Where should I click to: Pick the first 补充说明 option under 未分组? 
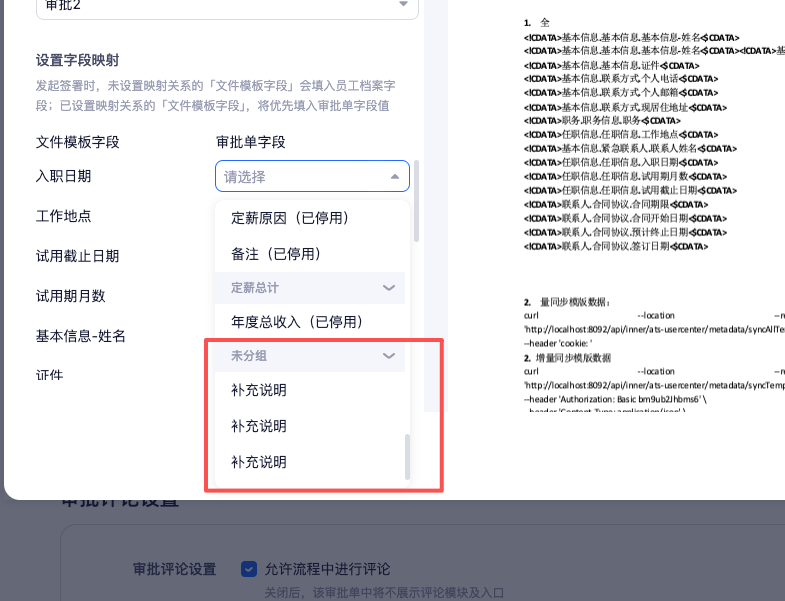259,390
